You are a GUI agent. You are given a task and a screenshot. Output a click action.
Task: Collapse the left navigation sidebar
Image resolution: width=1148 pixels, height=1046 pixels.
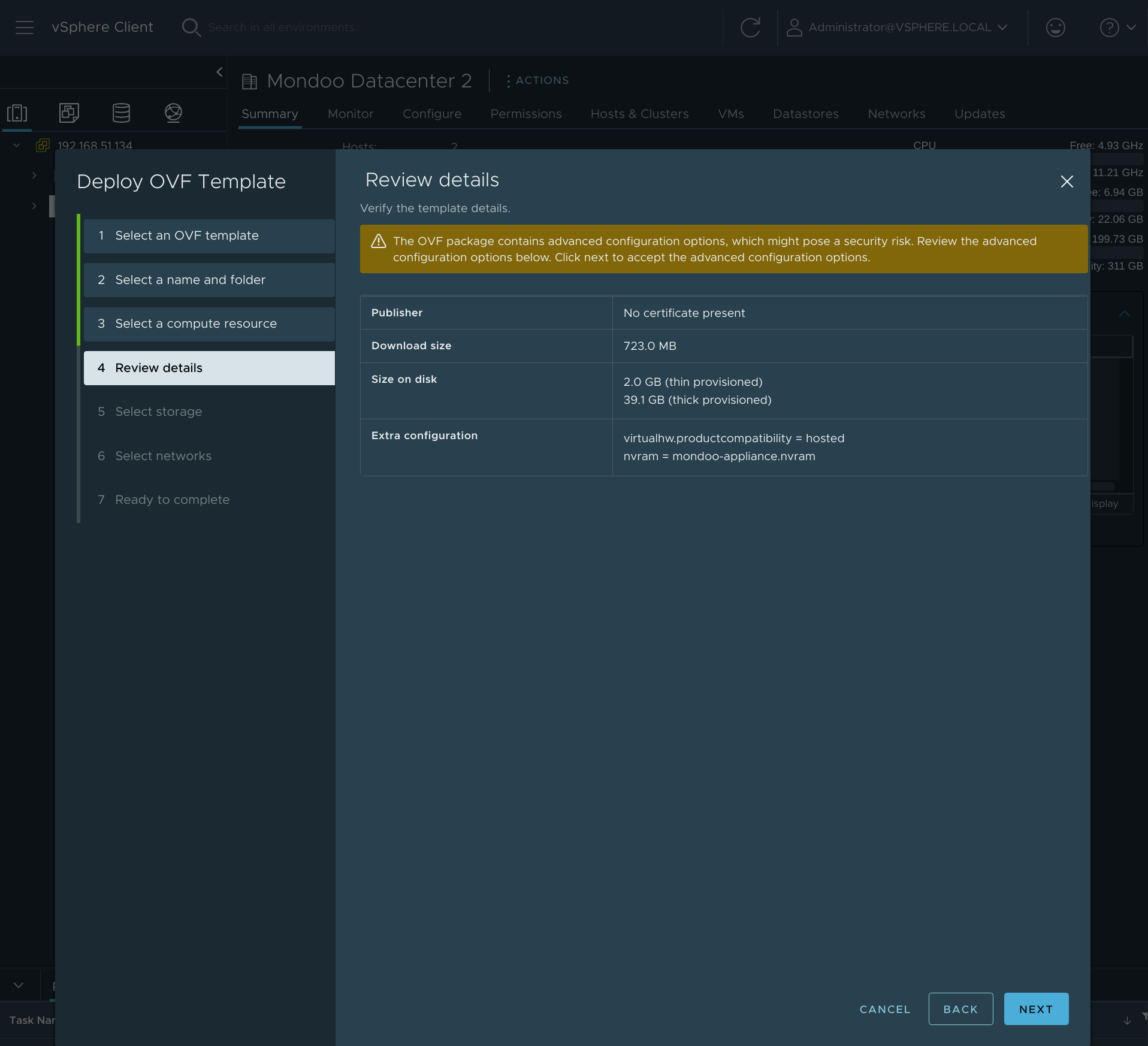219,72
